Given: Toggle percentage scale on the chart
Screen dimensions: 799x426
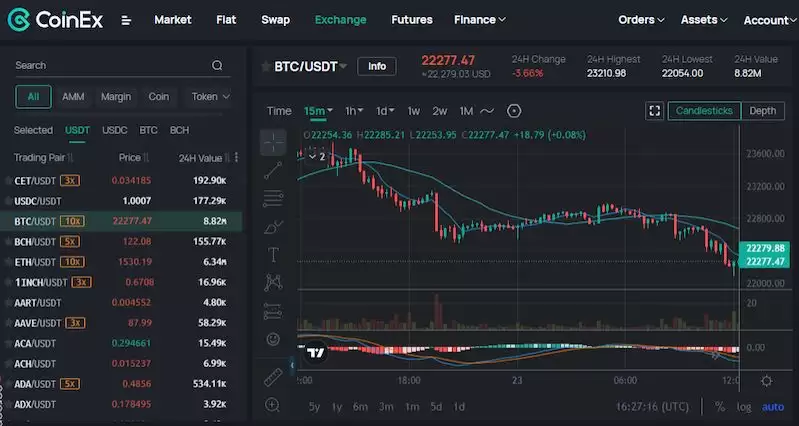Looking at the screenshot, I should pyautogui.click(x=719, y=407).
